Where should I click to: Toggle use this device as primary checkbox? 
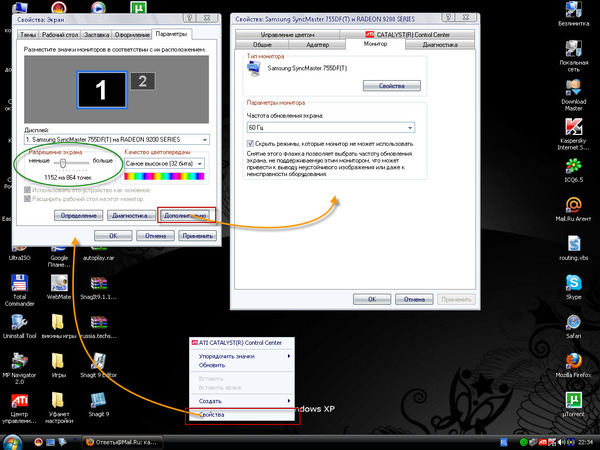click(x=27, y=190)
